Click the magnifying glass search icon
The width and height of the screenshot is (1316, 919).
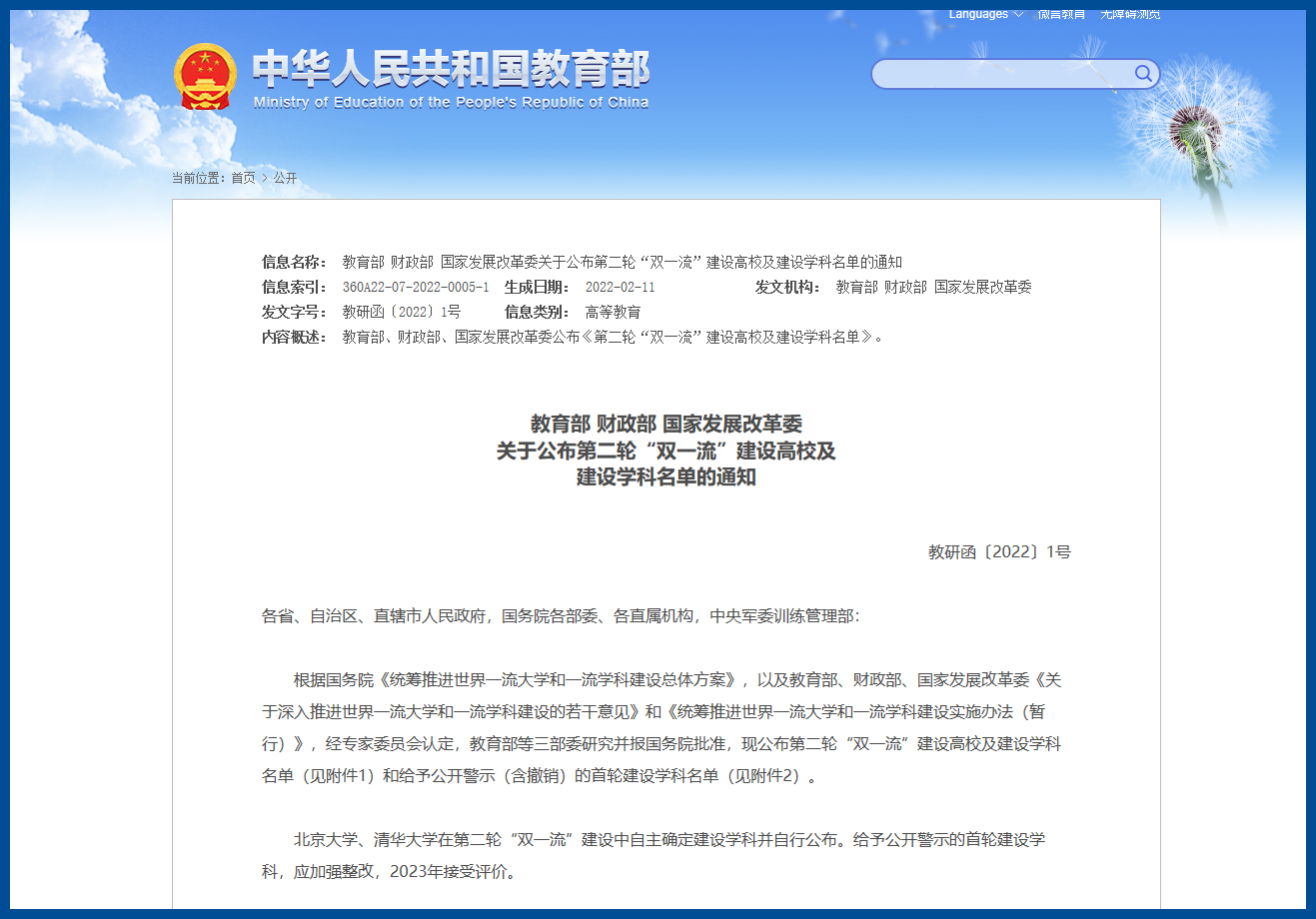tap(1143, 74)
